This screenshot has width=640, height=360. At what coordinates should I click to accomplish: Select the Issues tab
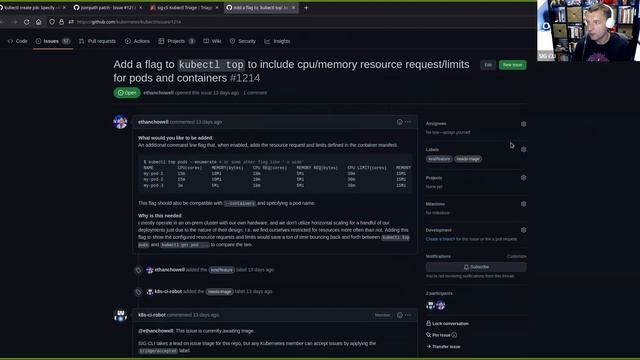tap(53, 41)
